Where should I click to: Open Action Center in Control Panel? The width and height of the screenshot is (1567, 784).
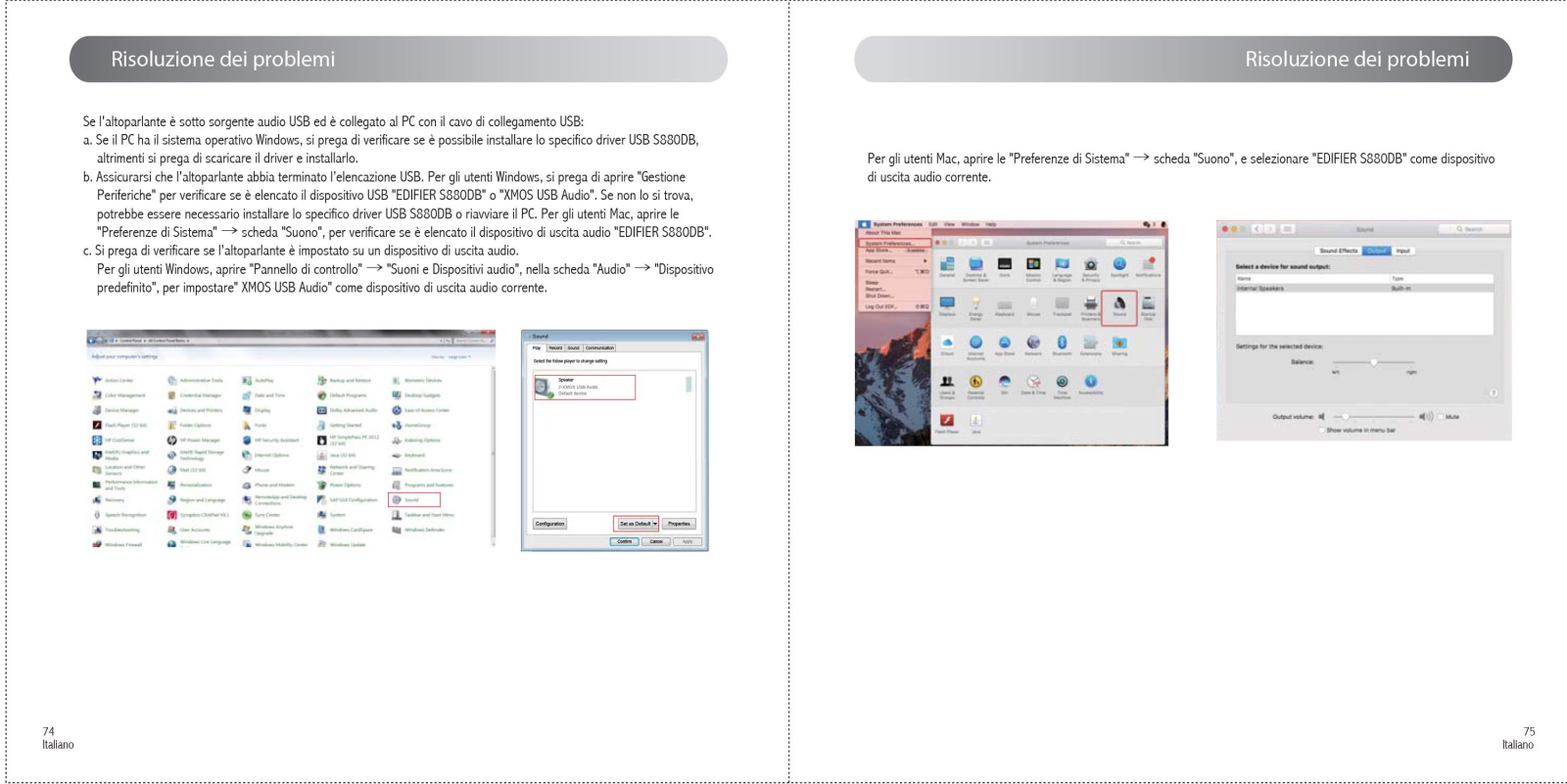point(113,380)
